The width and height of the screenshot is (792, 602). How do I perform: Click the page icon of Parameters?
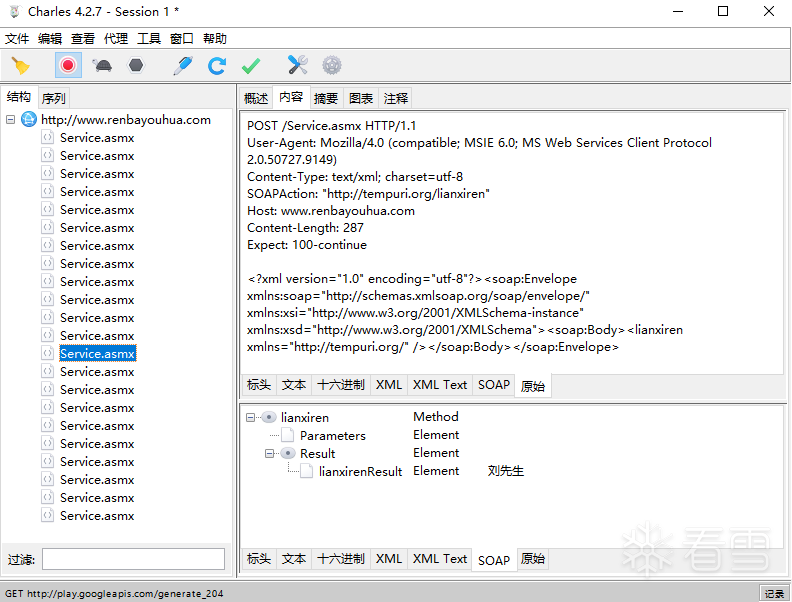pos(287,435)
